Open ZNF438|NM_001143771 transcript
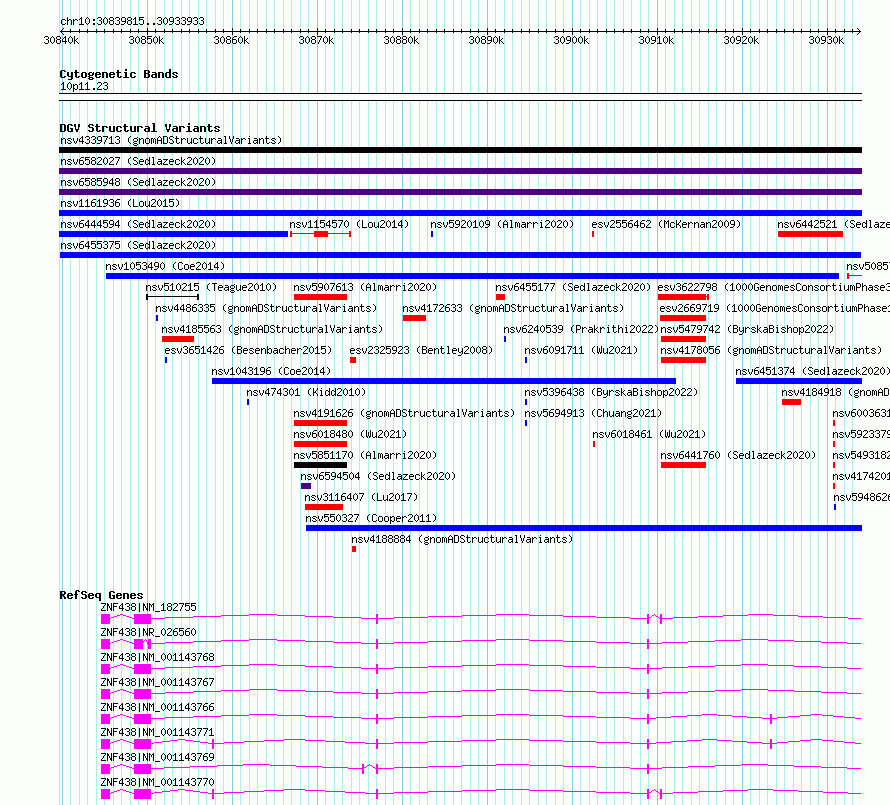 tap(158, 732)
